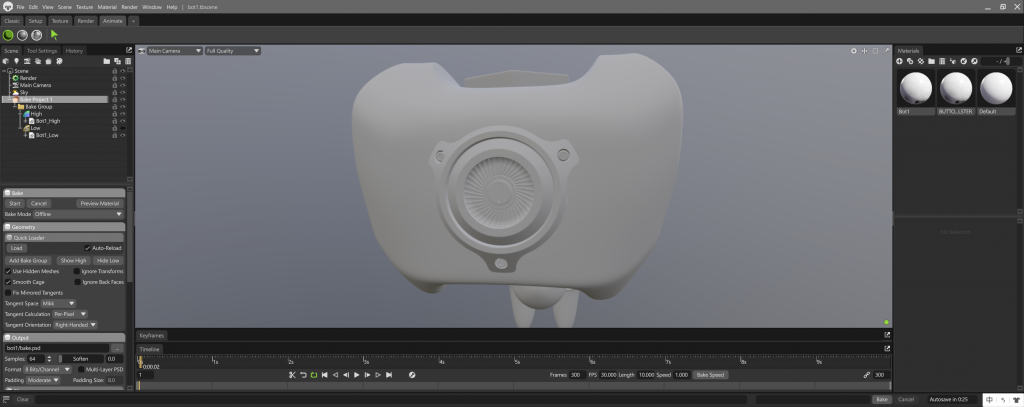Viewport: 1024px width, 407px height.
Task: Switch to the Tool Settings tab
Action: 42,50
